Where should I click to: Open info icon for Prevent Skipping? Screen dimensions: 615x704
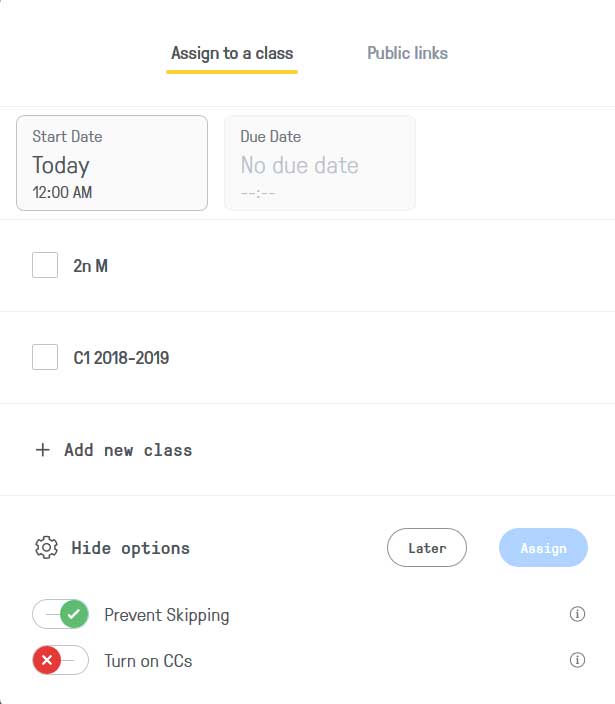tap(577, 614)
